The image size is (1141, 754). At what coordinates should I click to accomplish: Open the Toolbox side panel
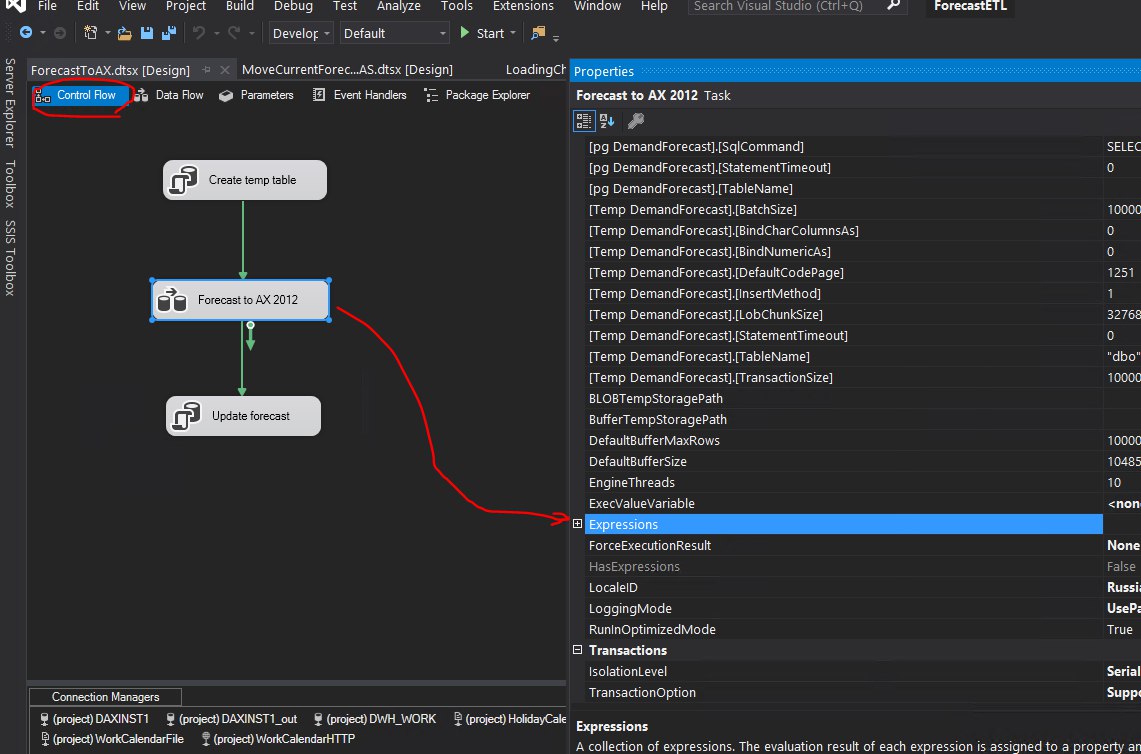(x=10, y=183)
